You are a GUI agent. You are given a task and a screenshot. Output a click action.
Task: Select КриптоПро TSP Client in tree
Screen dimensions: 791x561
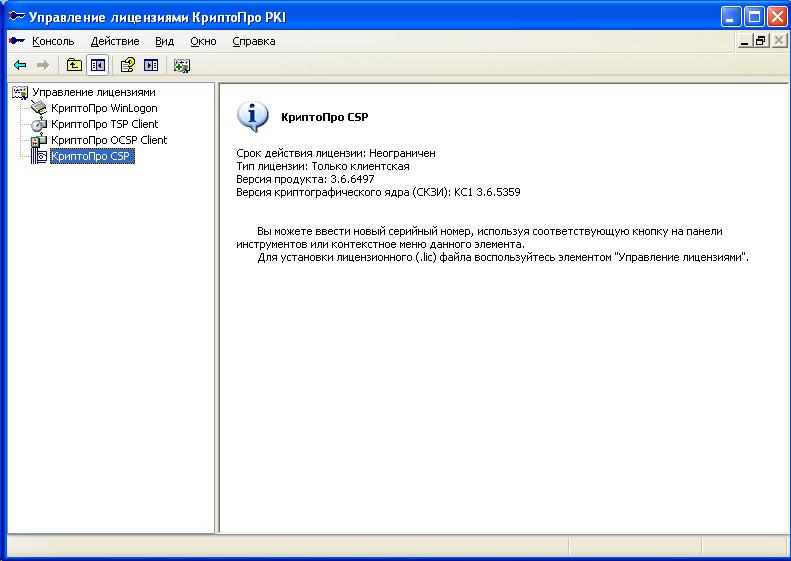104,124
